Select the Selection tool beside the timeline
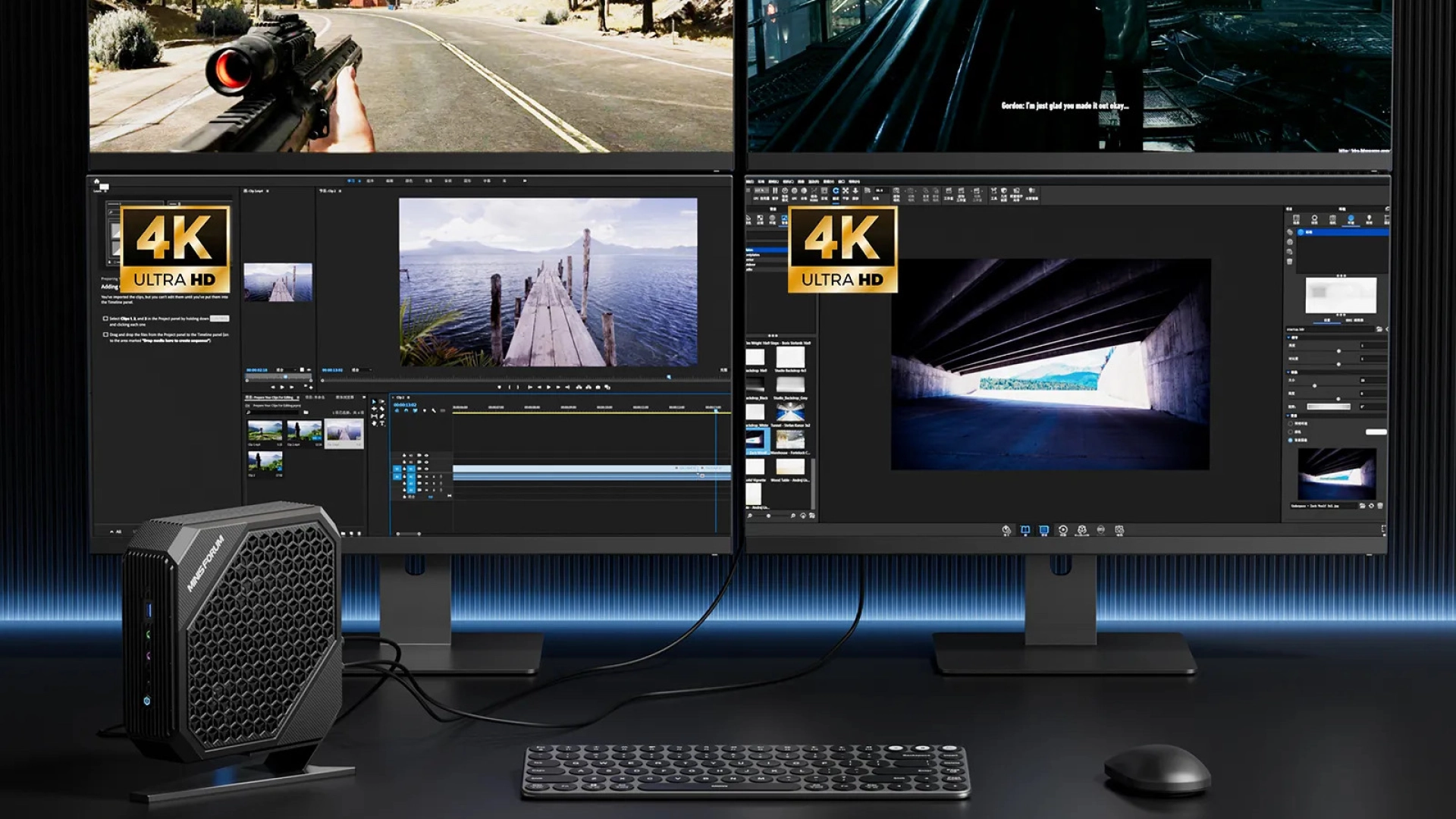Viewport: 1456px width, 819px height. coord(374,402)
